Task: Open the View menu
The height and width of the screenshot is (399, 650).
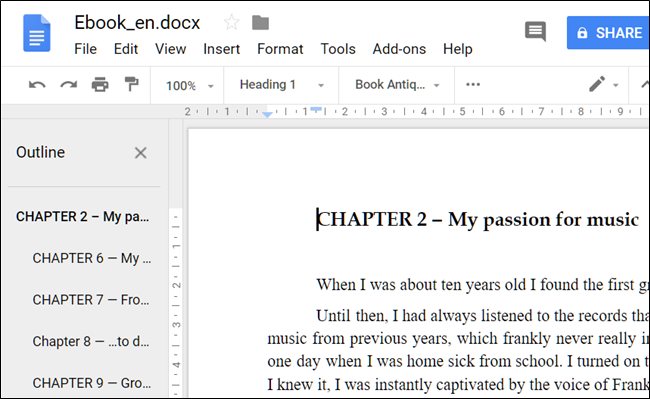Action: point(170,49)
